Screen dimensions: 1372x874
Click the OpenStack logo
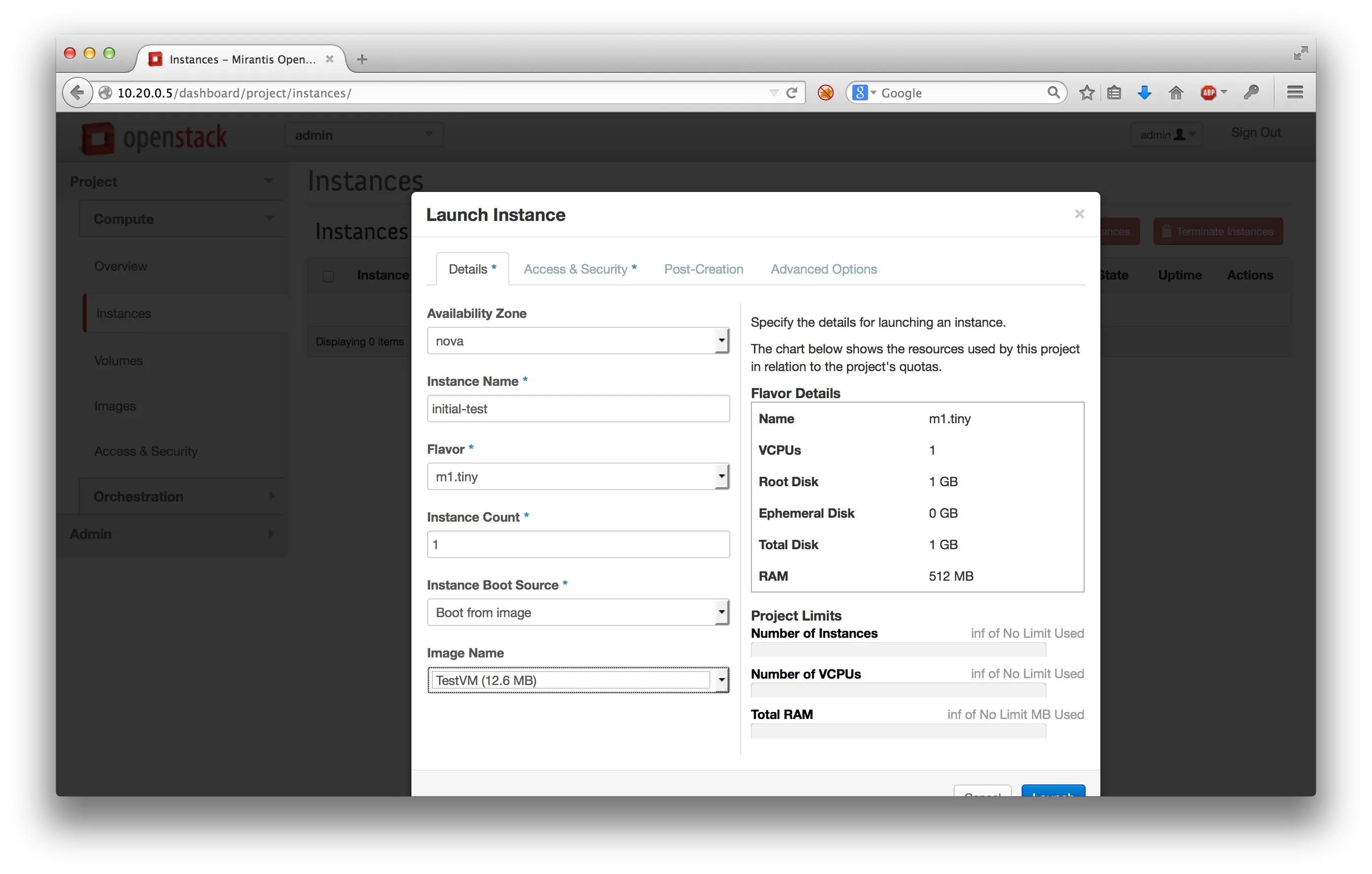pyautogui.click(x=155, y=138)
